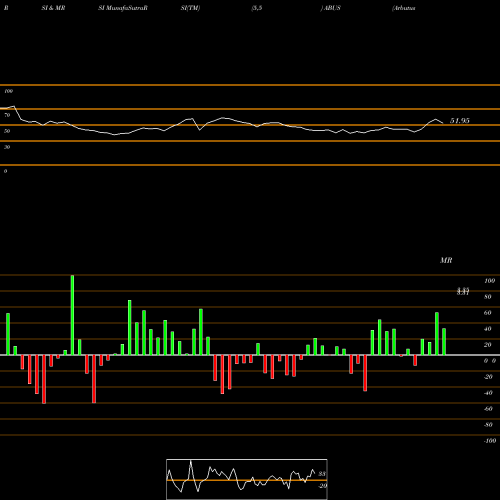Click the '-40' label on MR axis
Viewport: 500px width, 500px height.
tap(488, 393)
